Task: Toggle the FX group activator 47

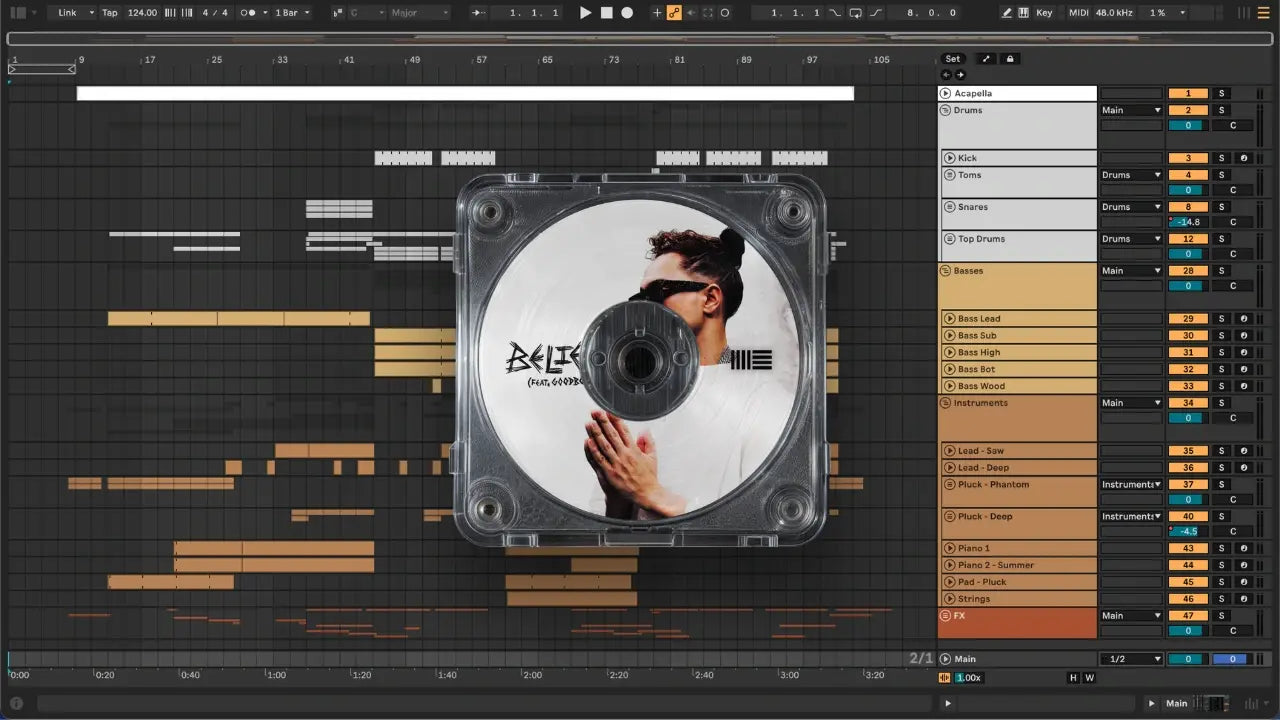Action: [x=1188, y=616]
